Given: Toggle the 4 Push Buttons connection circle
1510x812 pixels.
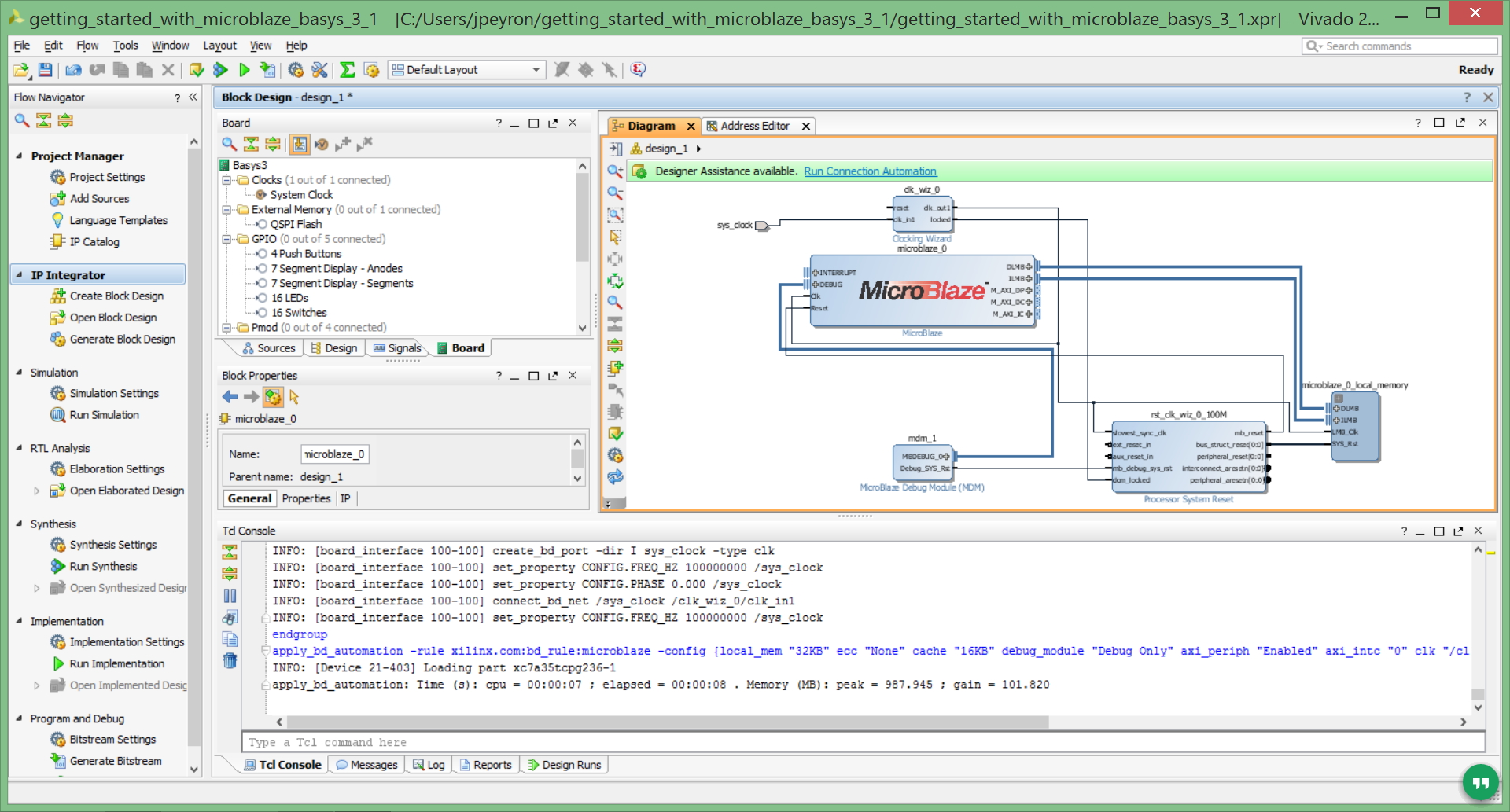Looking at the screenshot, I should [x=261, y=254].
